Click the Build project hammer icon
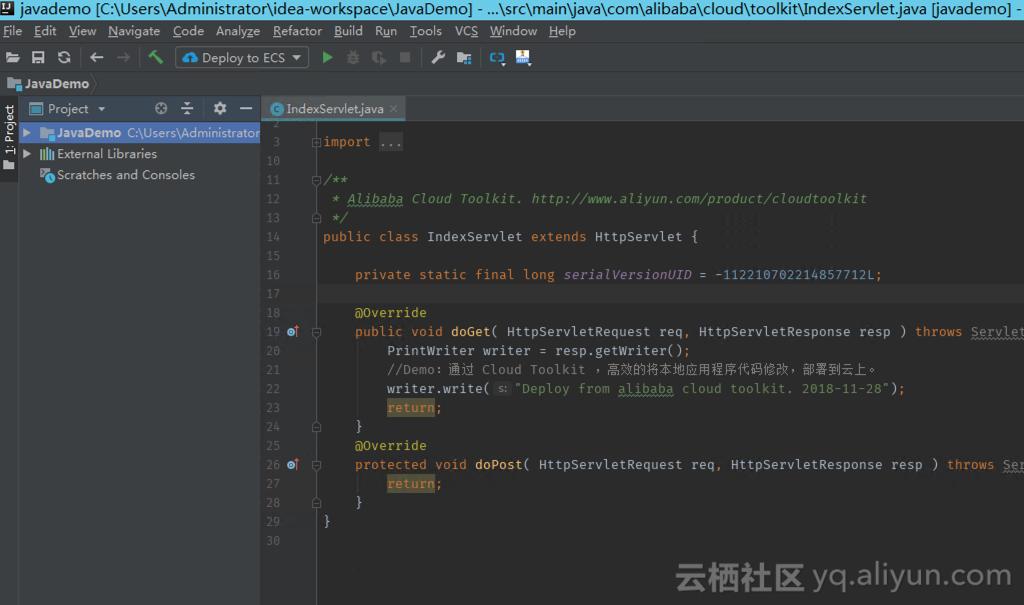1024x605 pixels. [155, 58]
